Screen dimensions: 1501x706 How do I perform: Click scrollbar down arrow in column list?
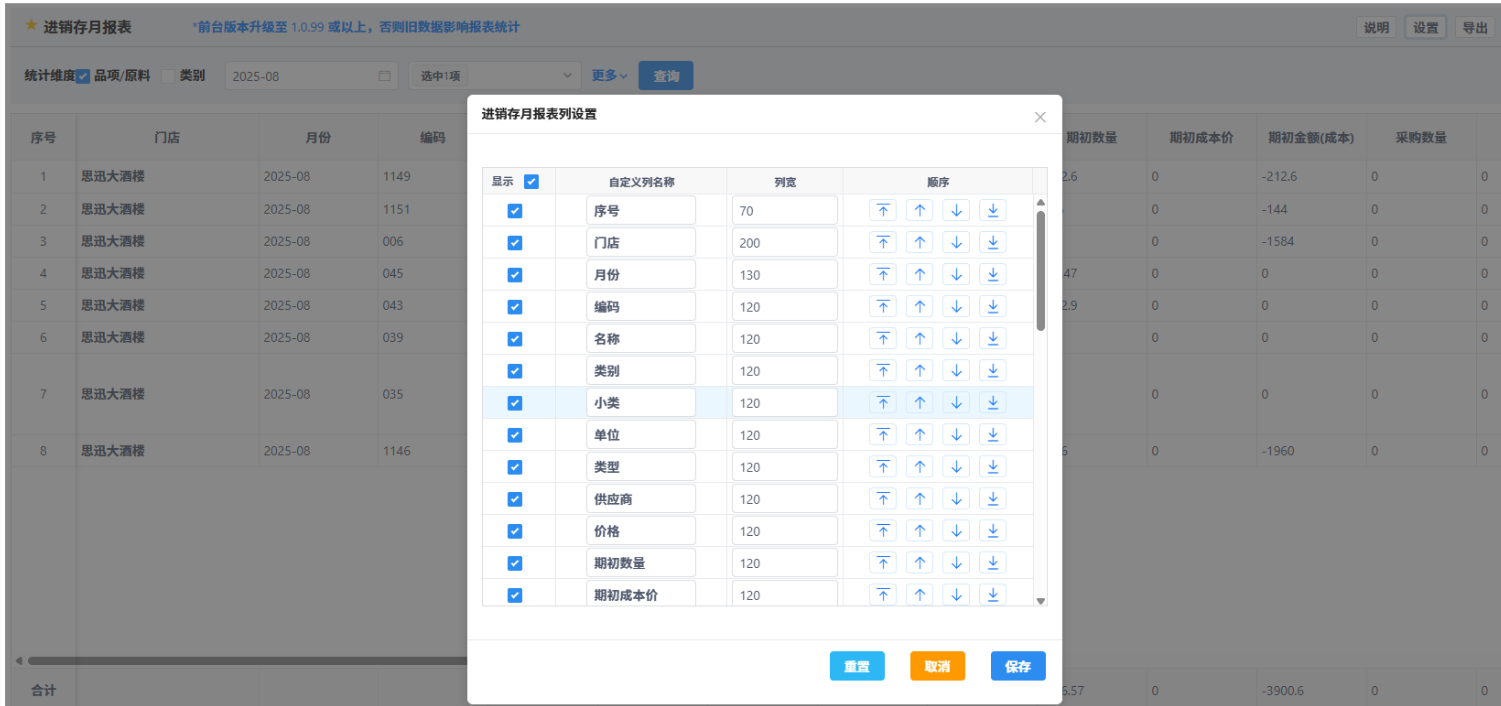1040,601
